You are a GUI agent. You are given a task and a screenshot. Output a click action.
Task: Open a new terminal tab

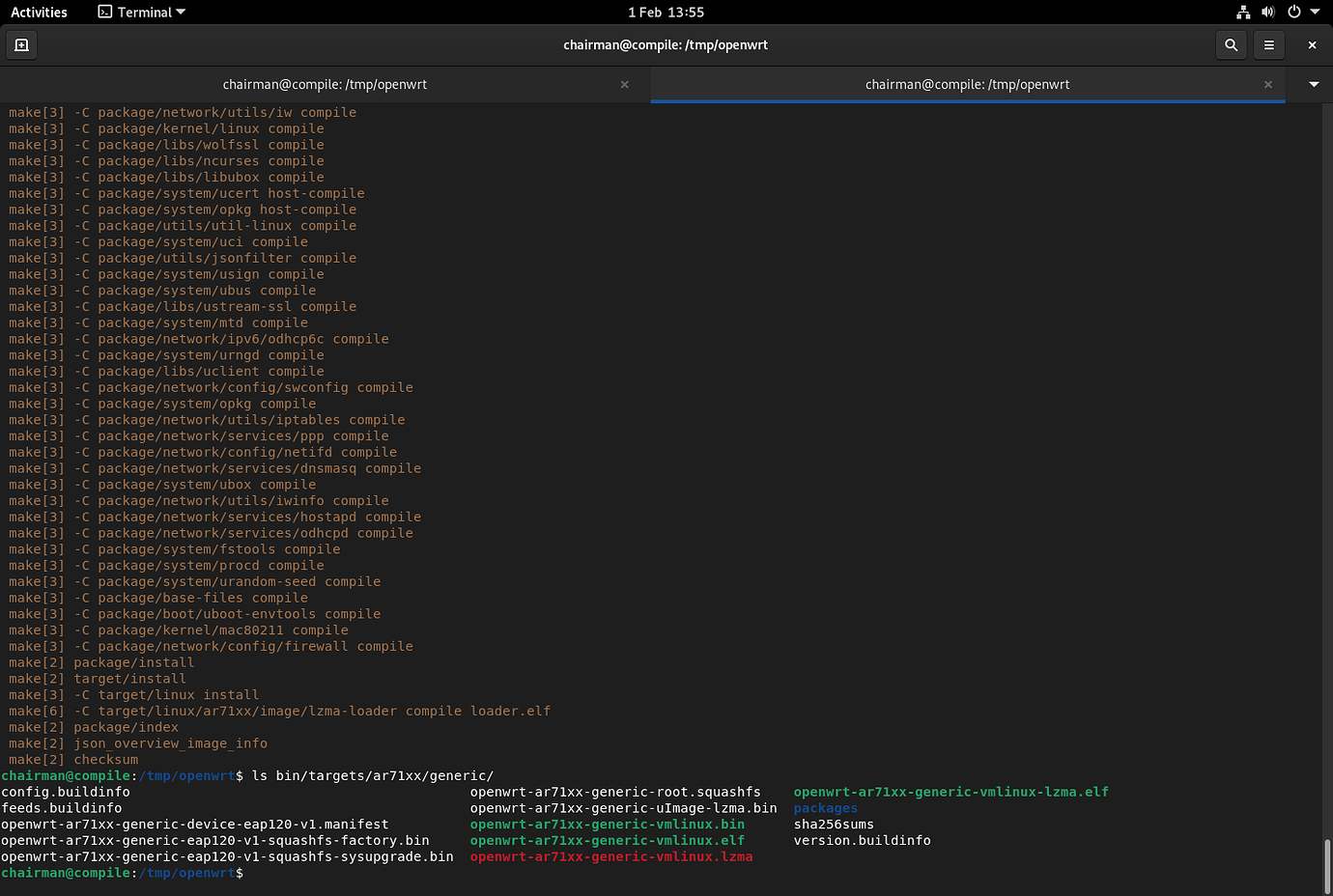pyautogui.click(x=21, y=44)
